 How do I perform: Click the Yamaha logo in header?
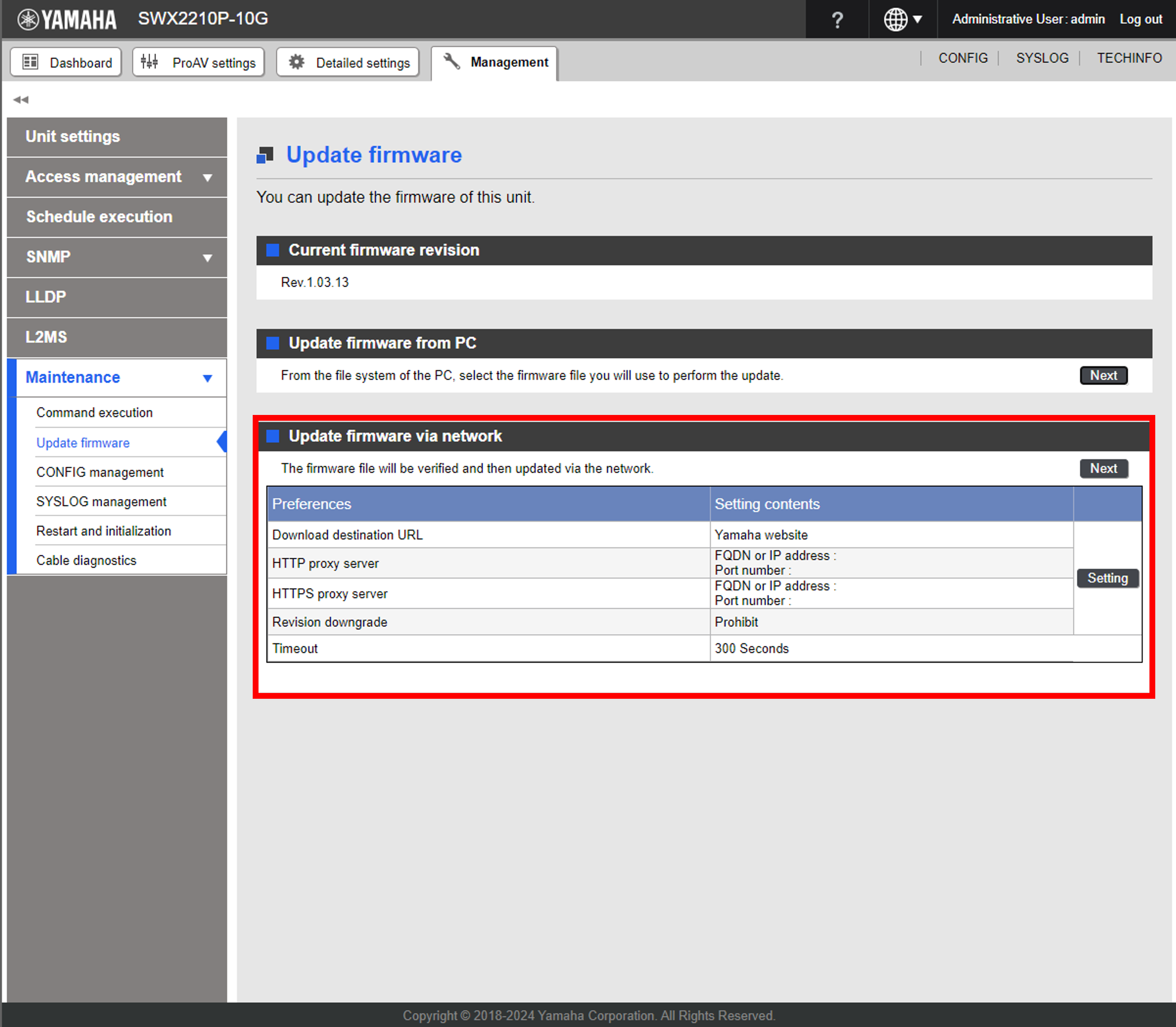(x=67, y=20)
